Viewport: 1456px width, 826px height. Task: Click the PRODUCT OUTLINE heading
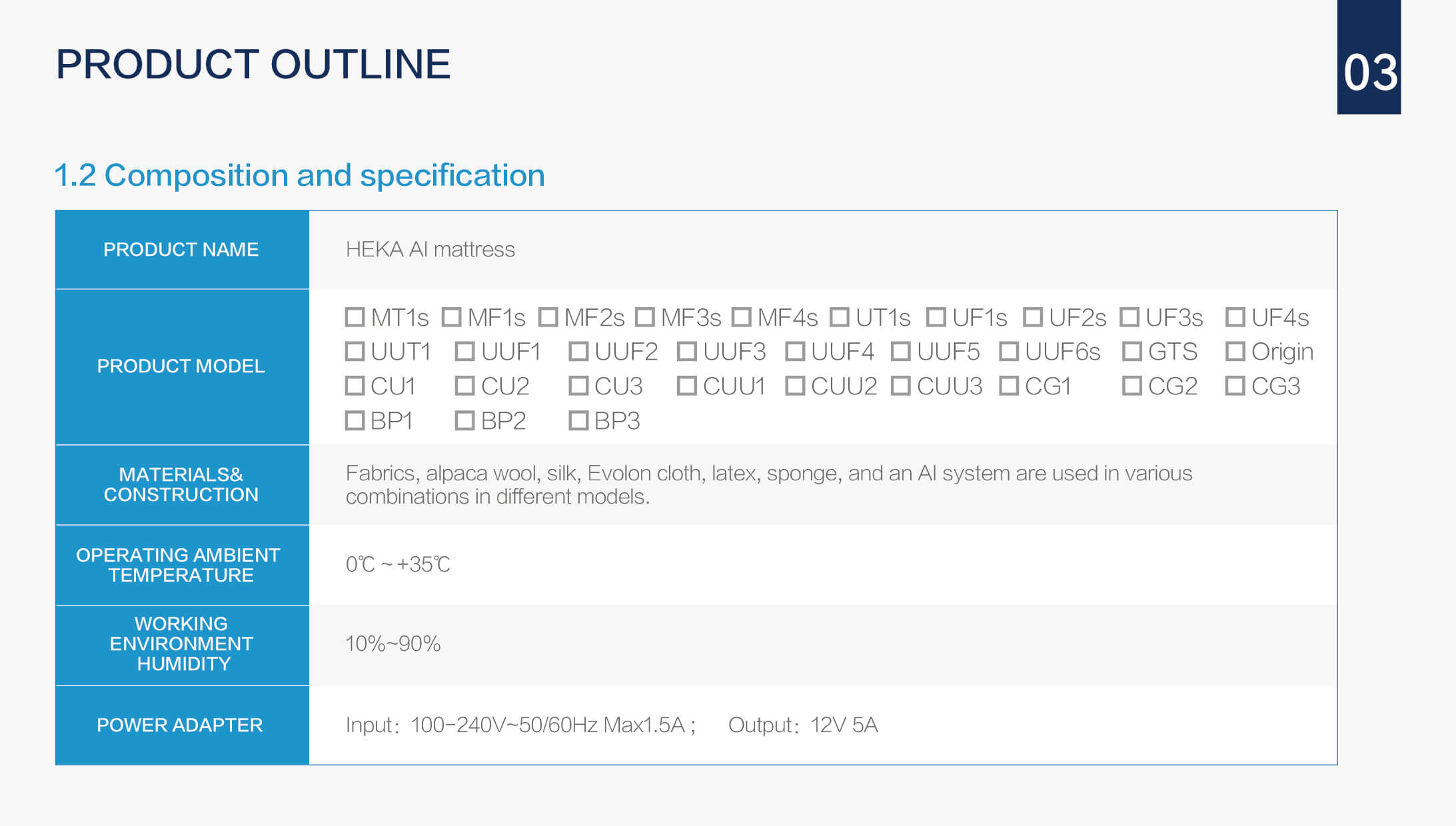(x=253, y=65)
